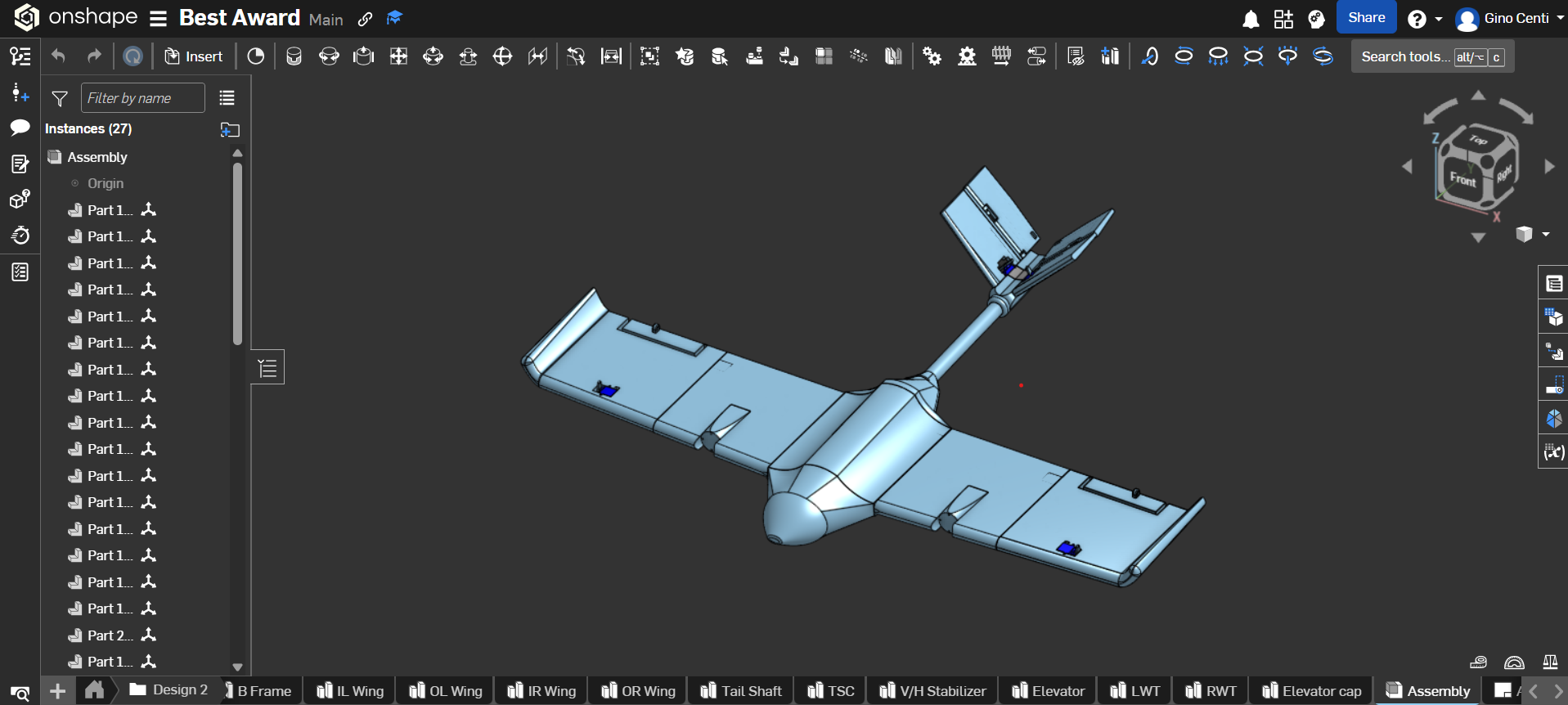Viewport: 1568px width, 705px height.
Task: Open the Design 2 folder breadcrumb
Action: tap(169, 690)
